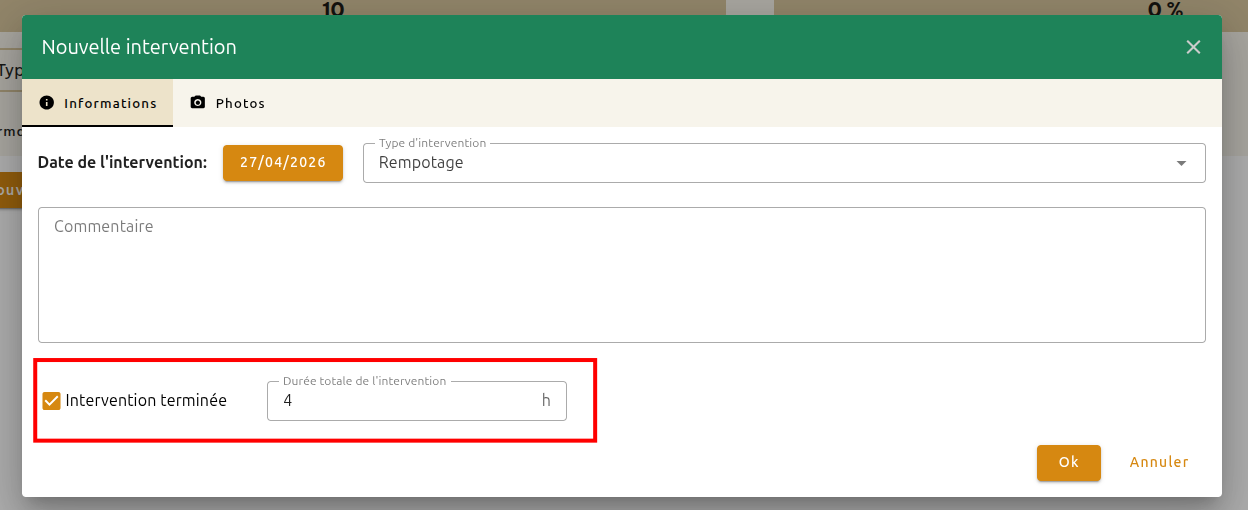The image size is (1248, 510).
Task: Click the Intervention terminée label text
Action: pos(146,401)
